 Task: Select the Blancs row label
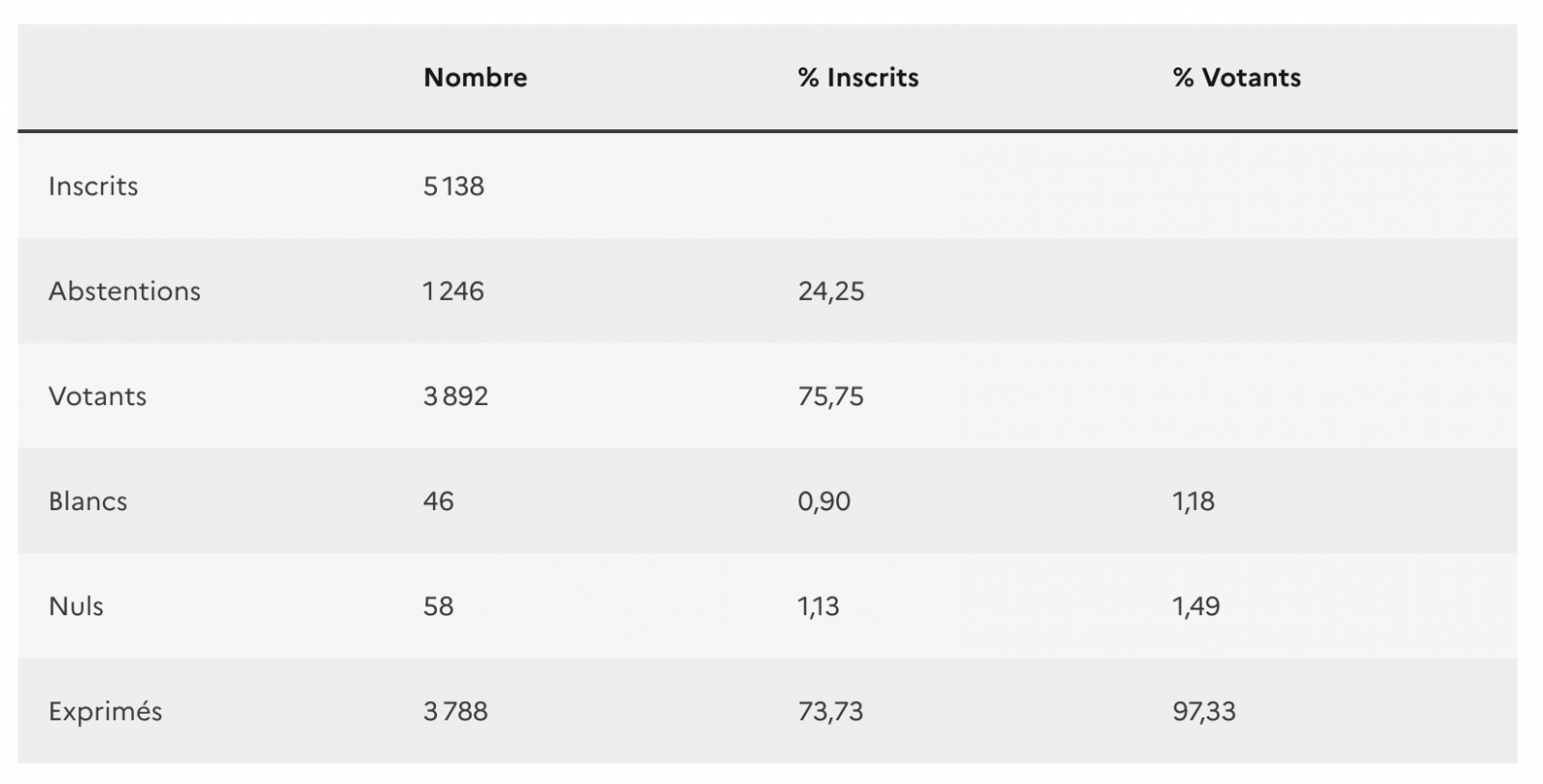pyautogui.click(x=88, y=501)
